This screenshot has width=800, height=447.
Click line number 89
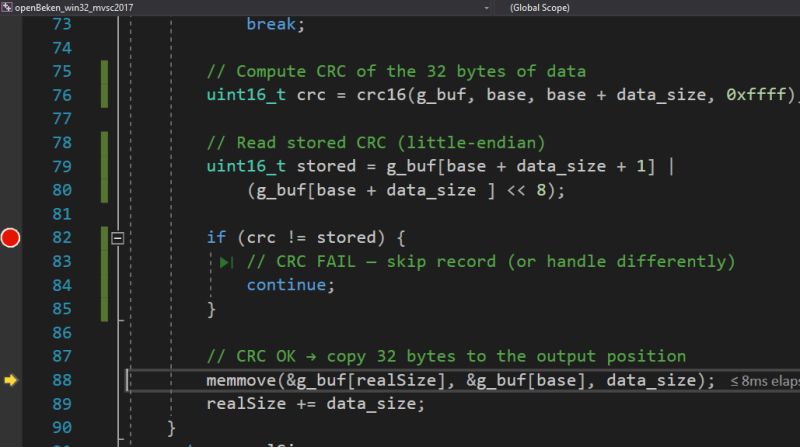pos(62,404)
